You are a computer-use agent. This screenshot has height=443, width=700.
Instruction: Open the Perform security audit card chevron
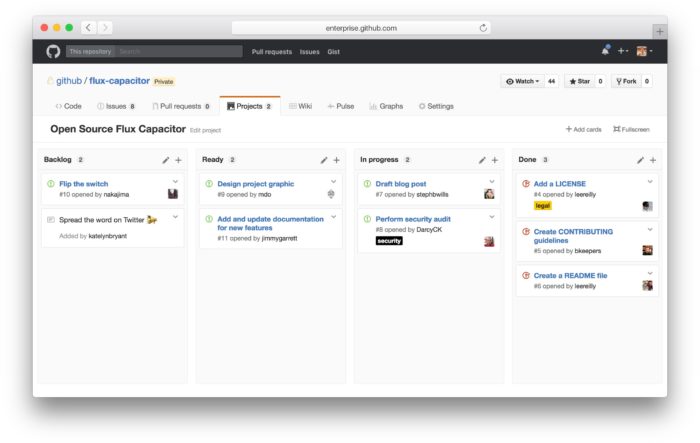[x=492, y=217]
